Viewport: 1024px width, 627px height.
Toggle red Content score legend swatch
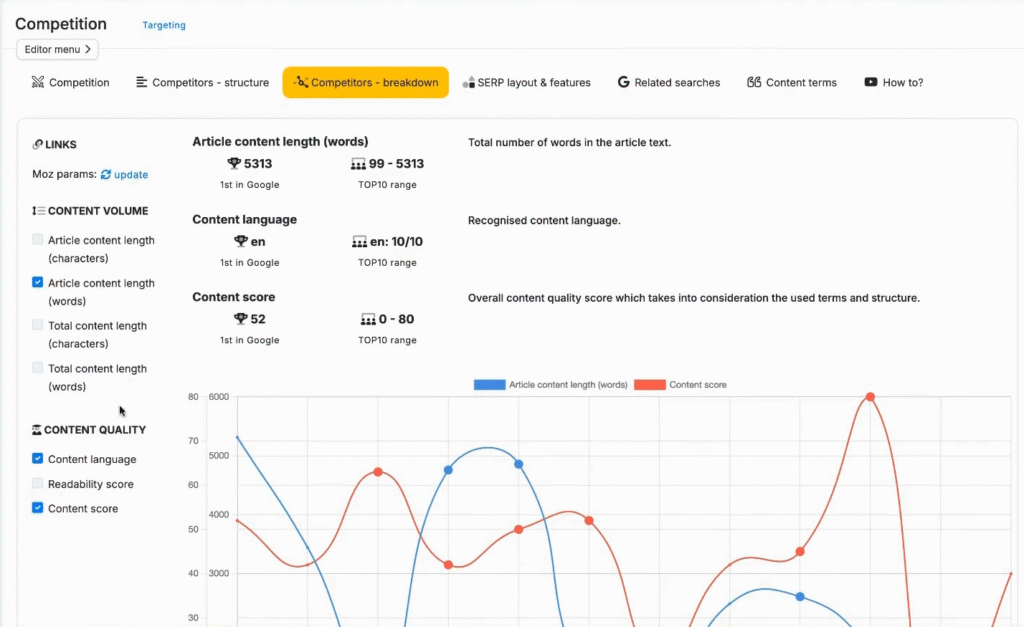coord(650,385)
